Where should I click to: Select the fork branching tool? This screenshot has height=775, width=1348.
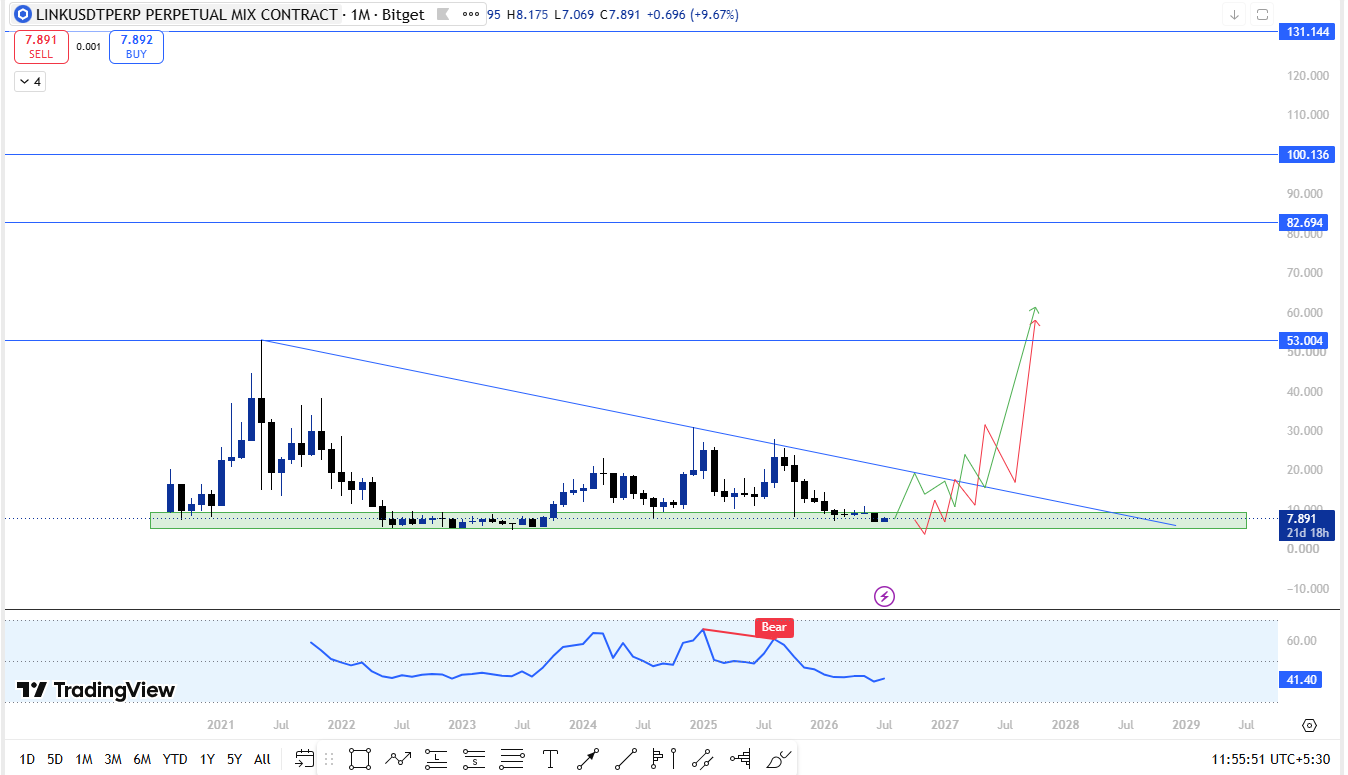[x=741, y=759]
